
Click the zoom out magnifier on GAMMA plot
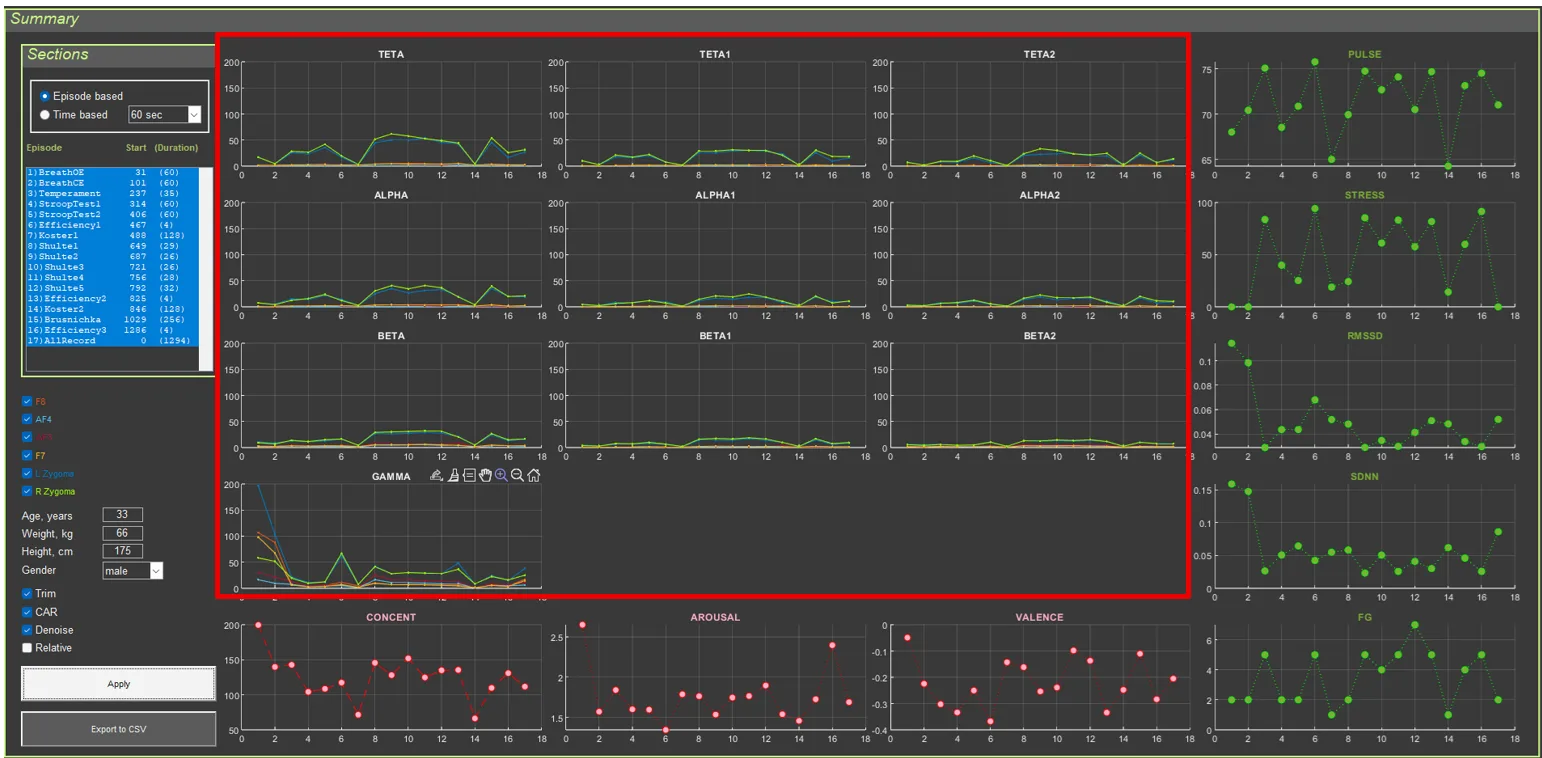[517, 476]
